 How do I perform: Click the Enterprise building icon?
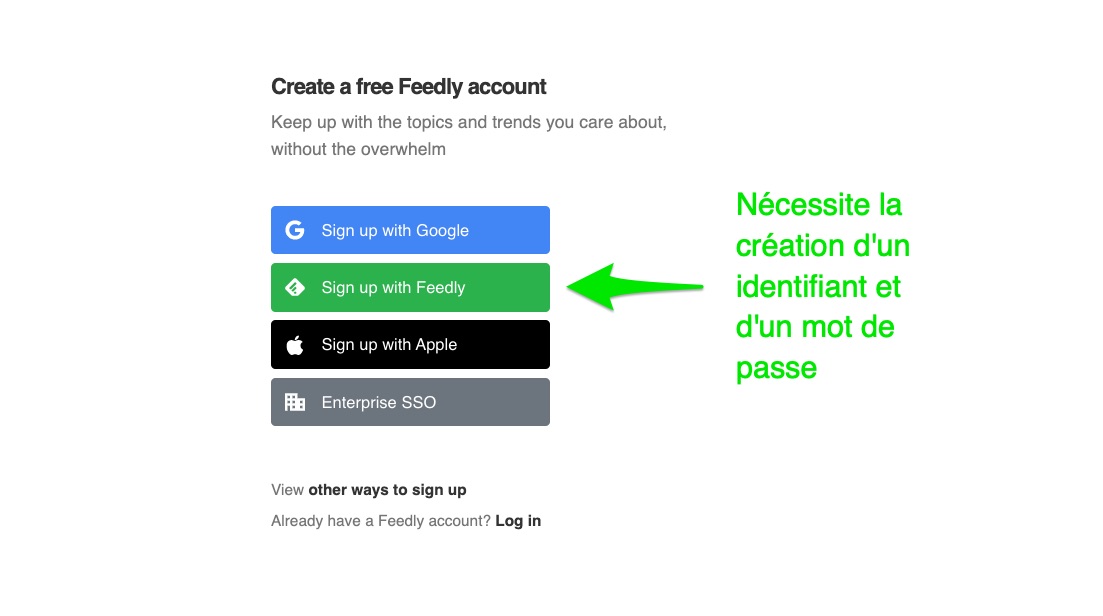(x=295, y=402)
